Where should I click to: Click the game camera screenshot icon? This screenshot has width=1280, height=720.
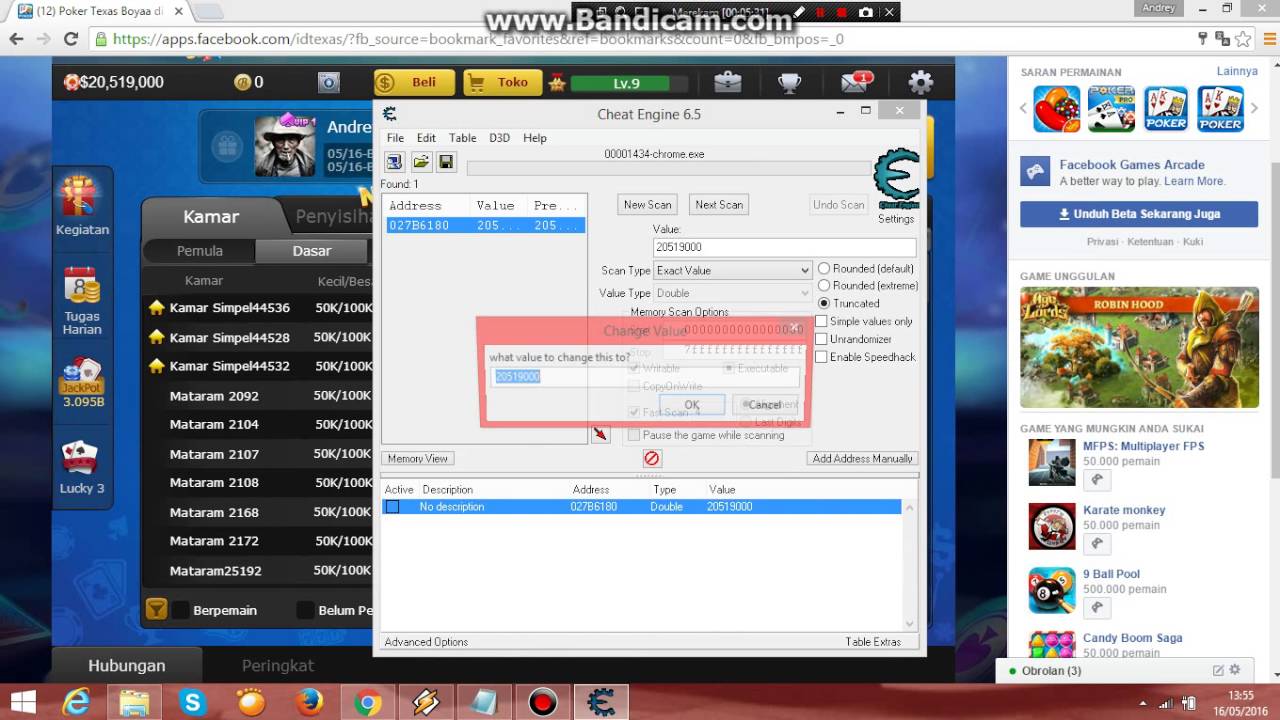click(329, 83)
